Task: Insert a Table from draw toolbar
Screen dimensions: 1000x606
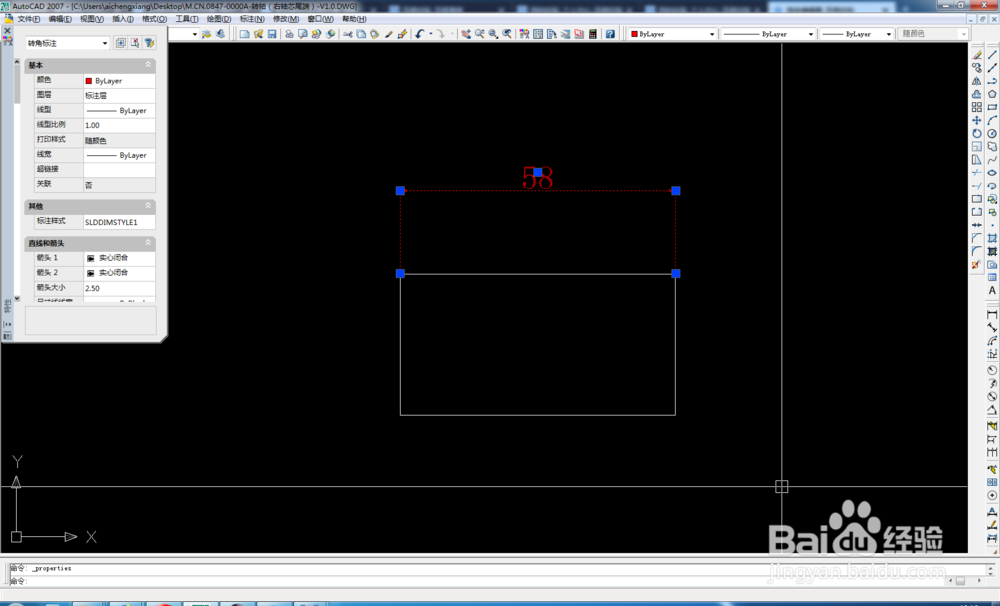Action: click(992, 277)
